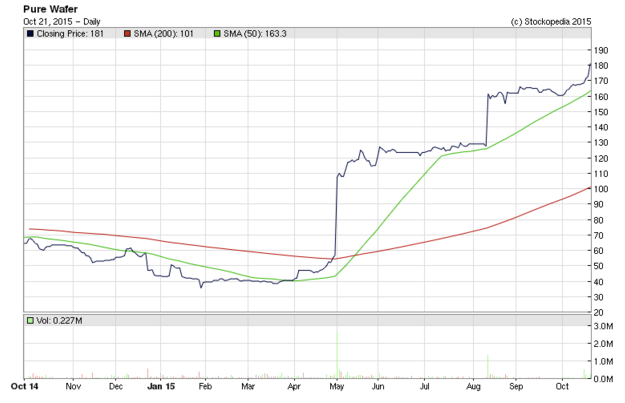Click the 'Nov' x-axis label

pyautogui.click(x=73, y=386)
